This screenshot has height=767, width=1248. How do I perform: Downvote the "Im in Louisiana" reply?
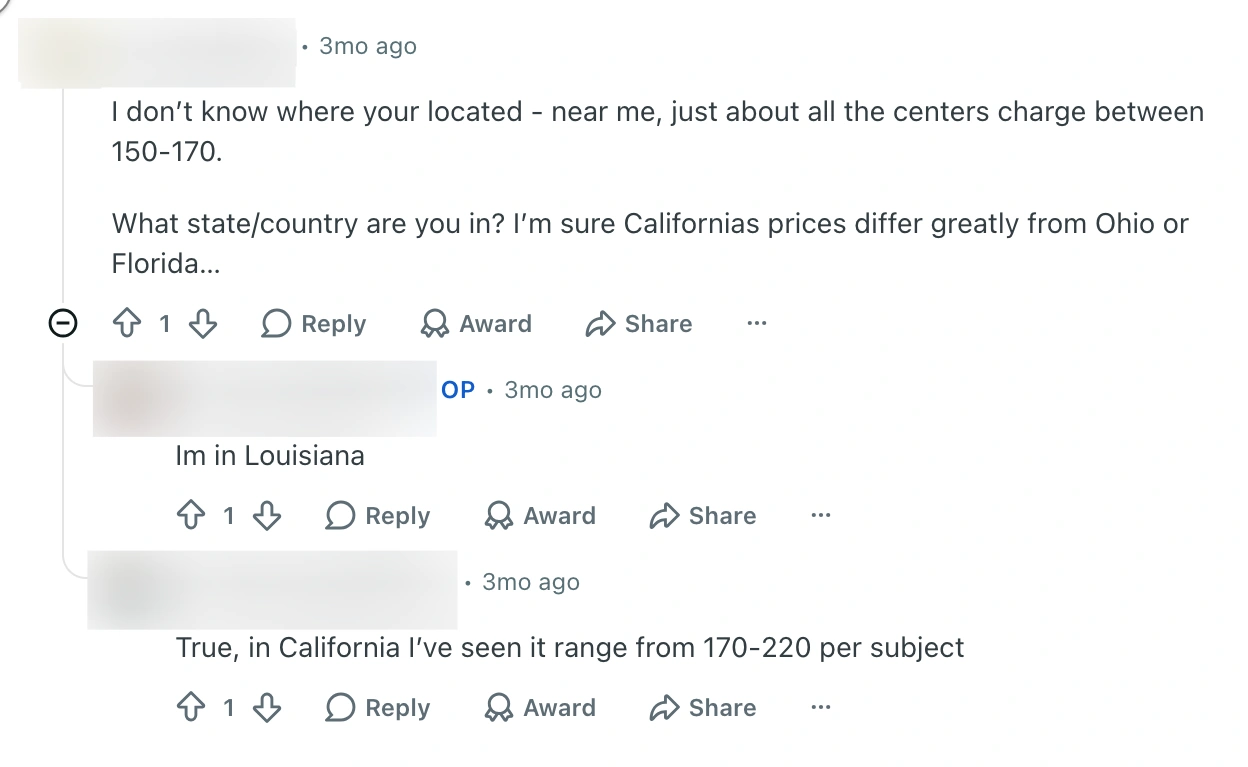tap(267, 515)
